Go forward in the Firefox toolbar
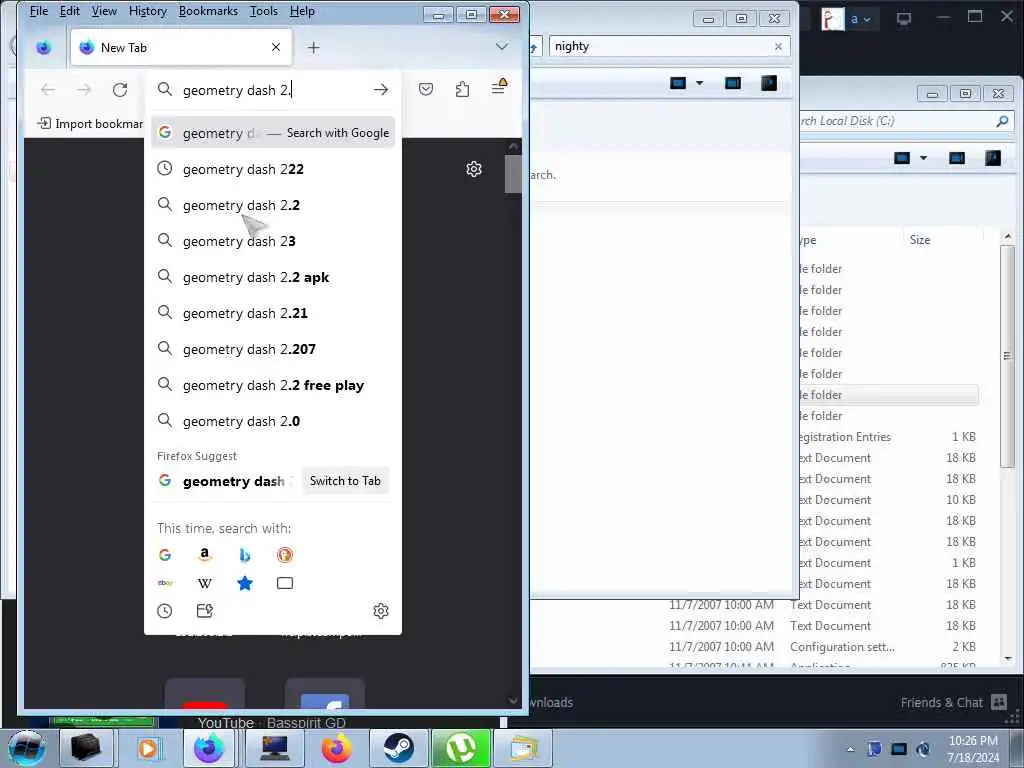 (x=84, y=89)
